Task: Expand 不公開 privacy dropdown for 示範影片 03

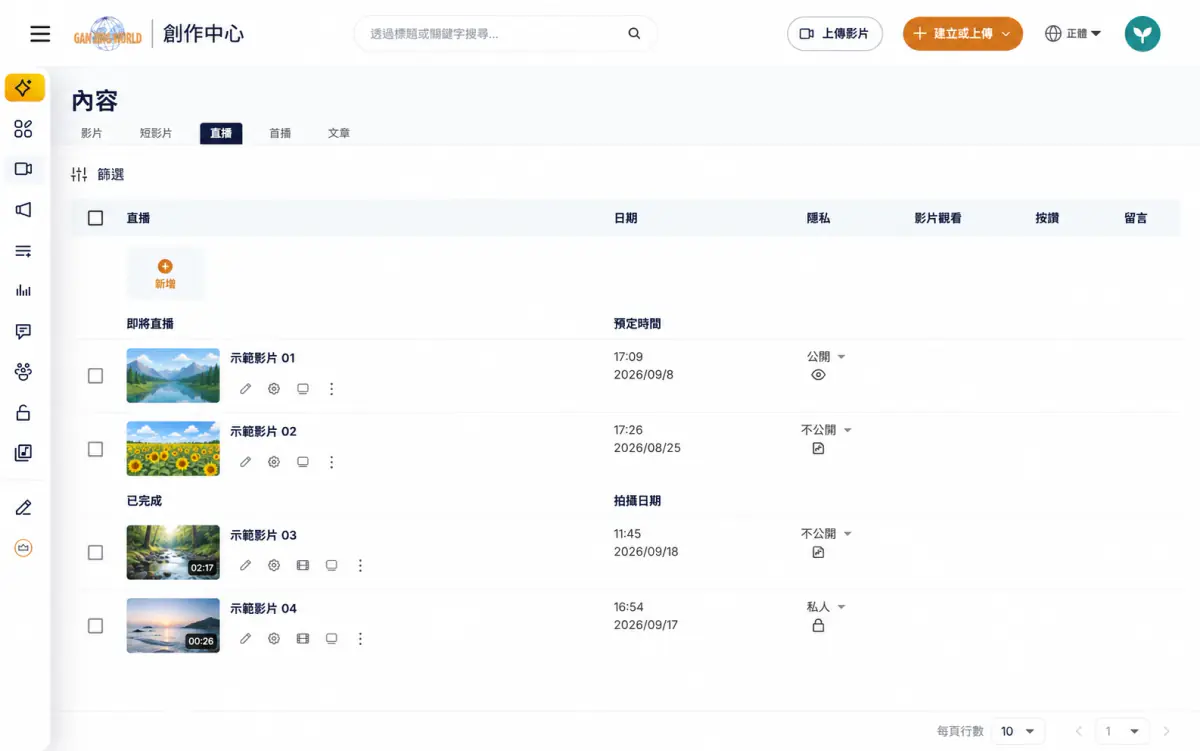Action: coord(827,533)
